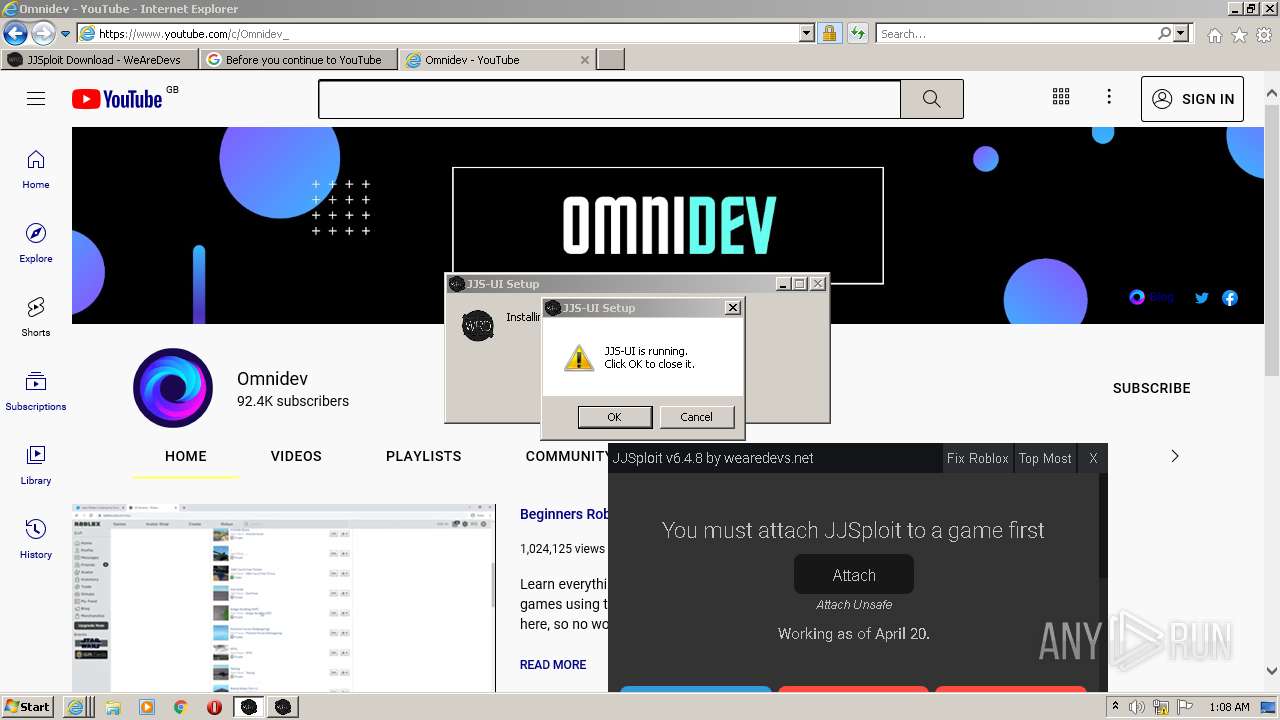Open Explore in the YouTube sidebar
The image size is (1280, 720).
(36, 243)
